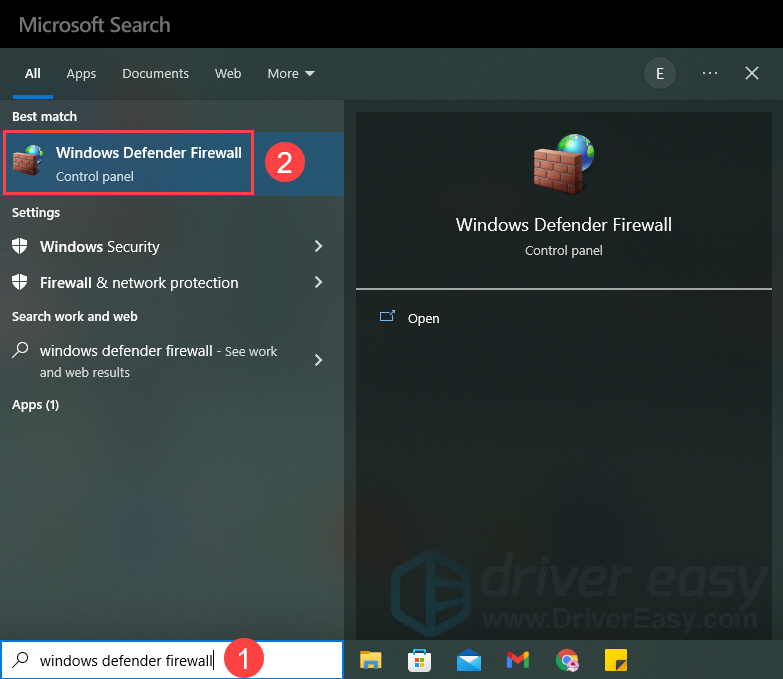Click the E user account avatar

659,73
